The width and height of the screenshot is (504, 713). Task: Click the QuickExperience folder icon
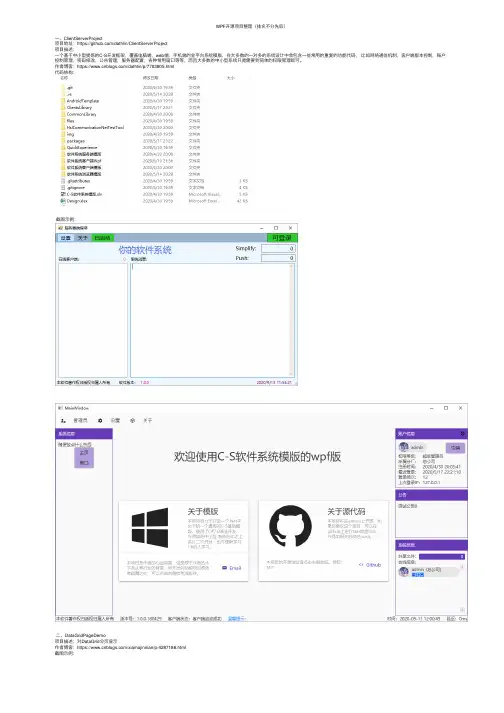(x=63, y=148)
